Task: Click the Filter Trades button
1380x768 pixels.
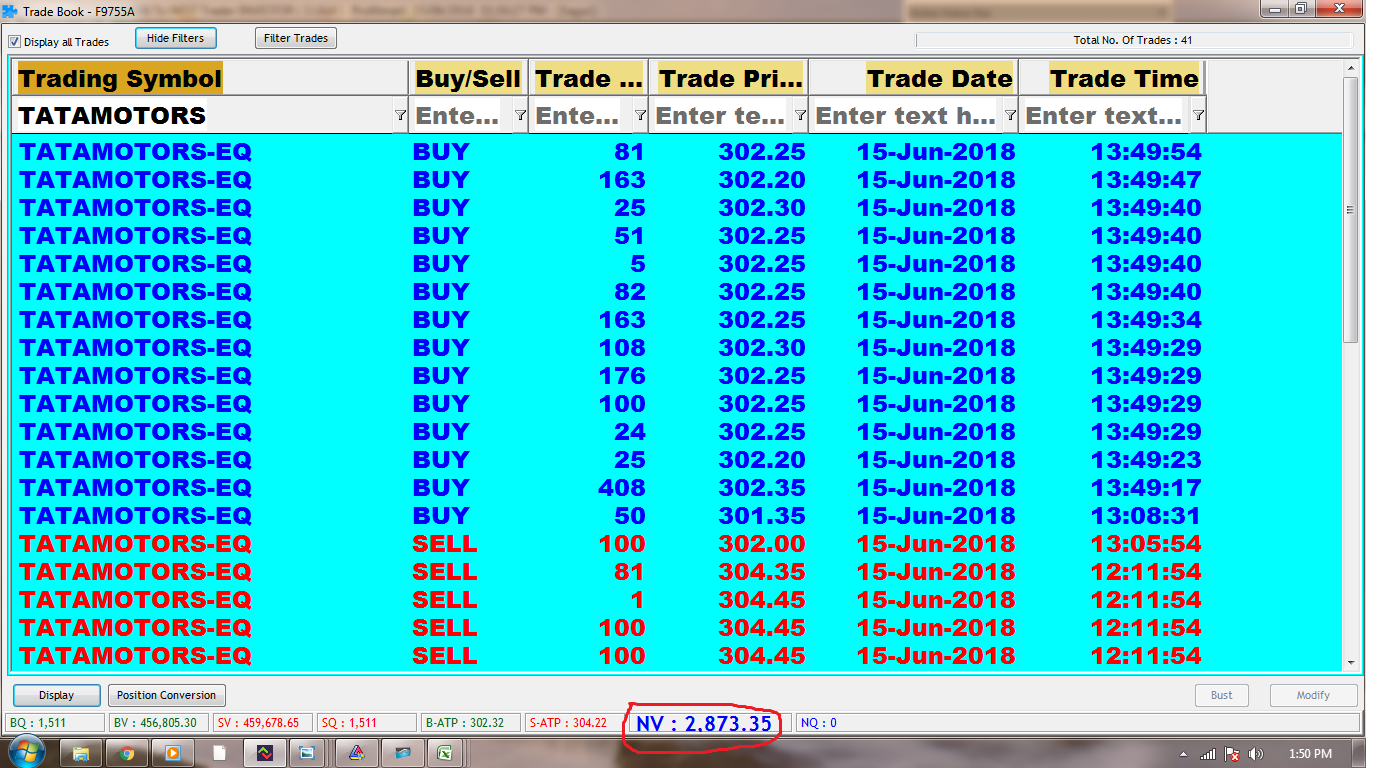Action: coord(296,38)
